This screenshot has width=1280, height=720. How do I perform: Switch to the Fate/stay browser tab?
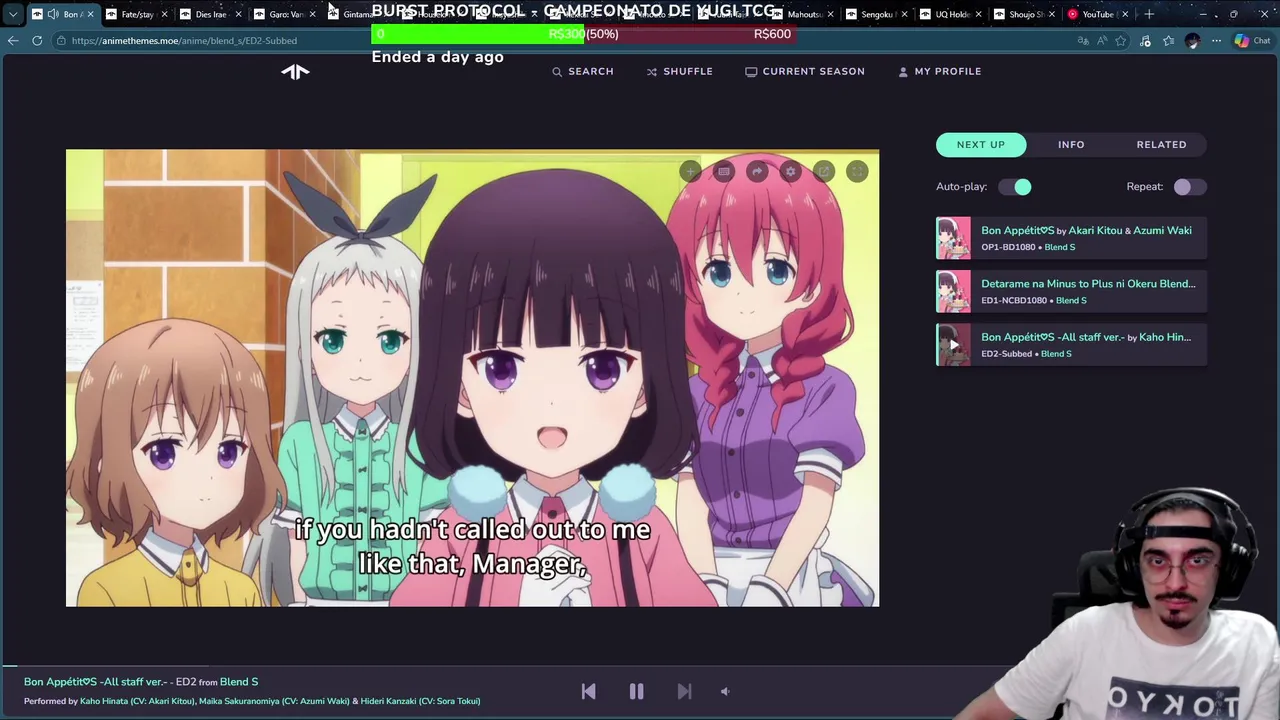pyautogui.click(x=137, y=14)
